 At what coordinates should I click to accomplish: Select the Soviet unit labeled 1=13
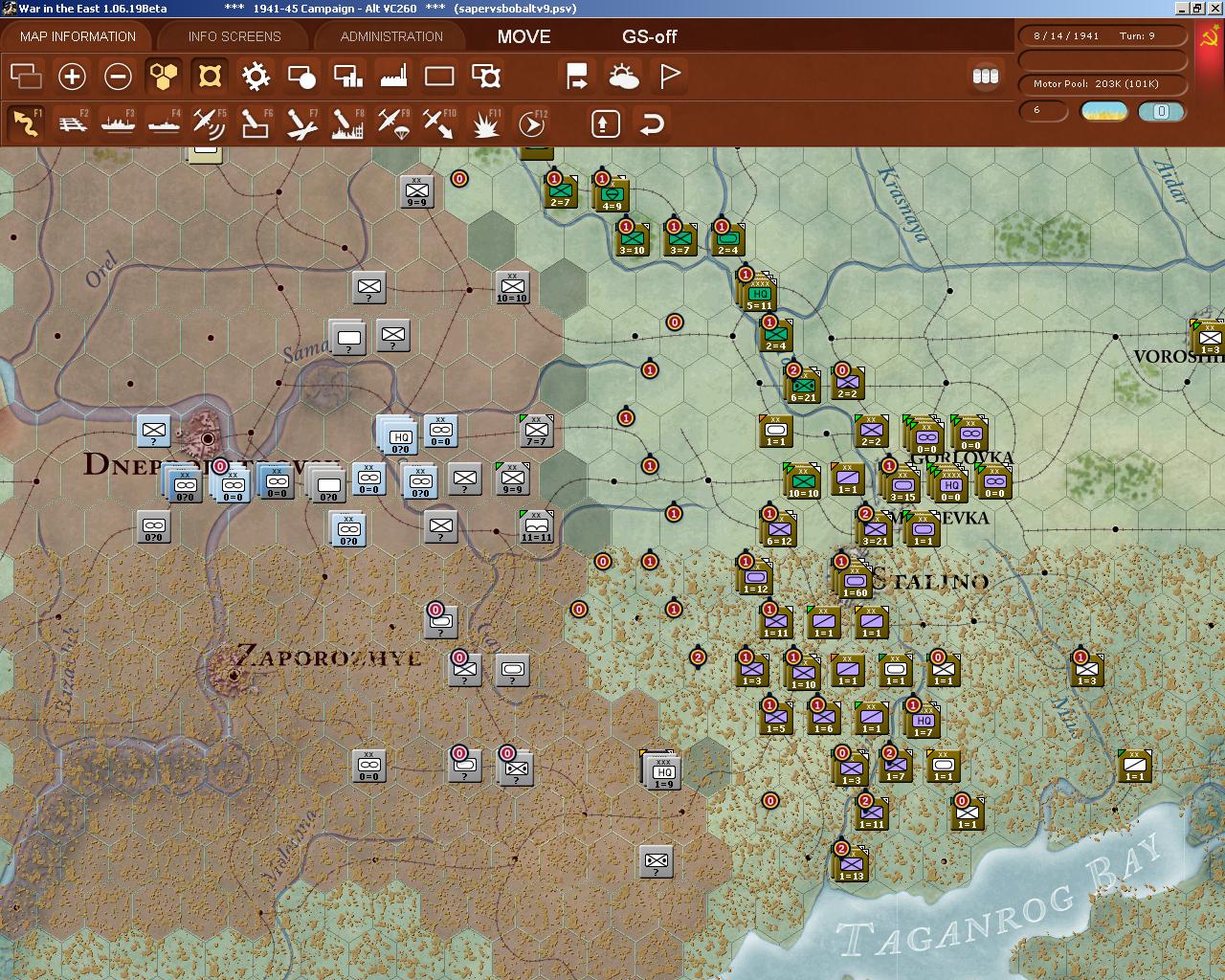pos(851,864)
